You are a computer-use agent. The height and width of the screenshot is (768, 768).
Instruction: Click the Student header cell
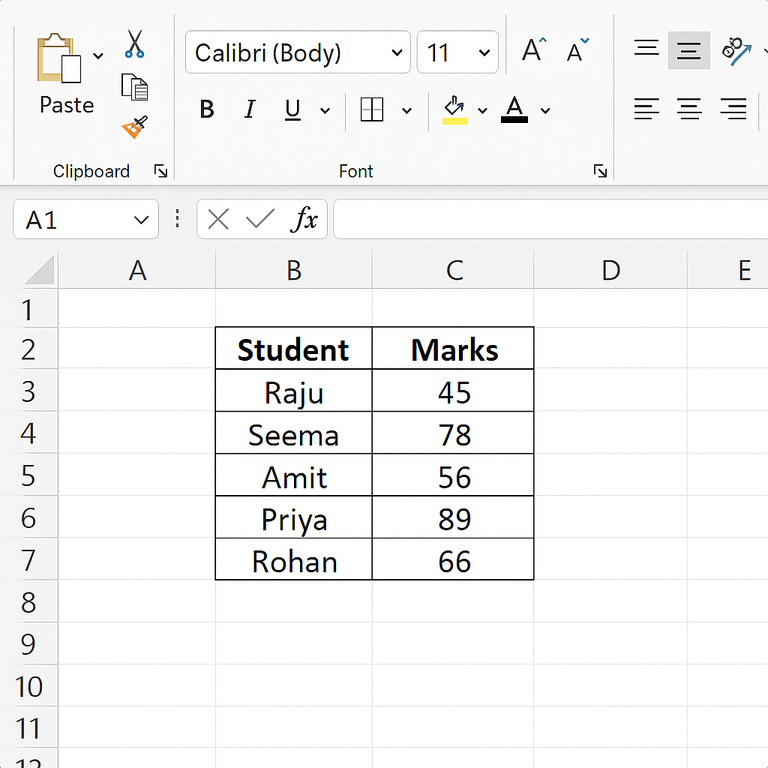click(294, 349)
